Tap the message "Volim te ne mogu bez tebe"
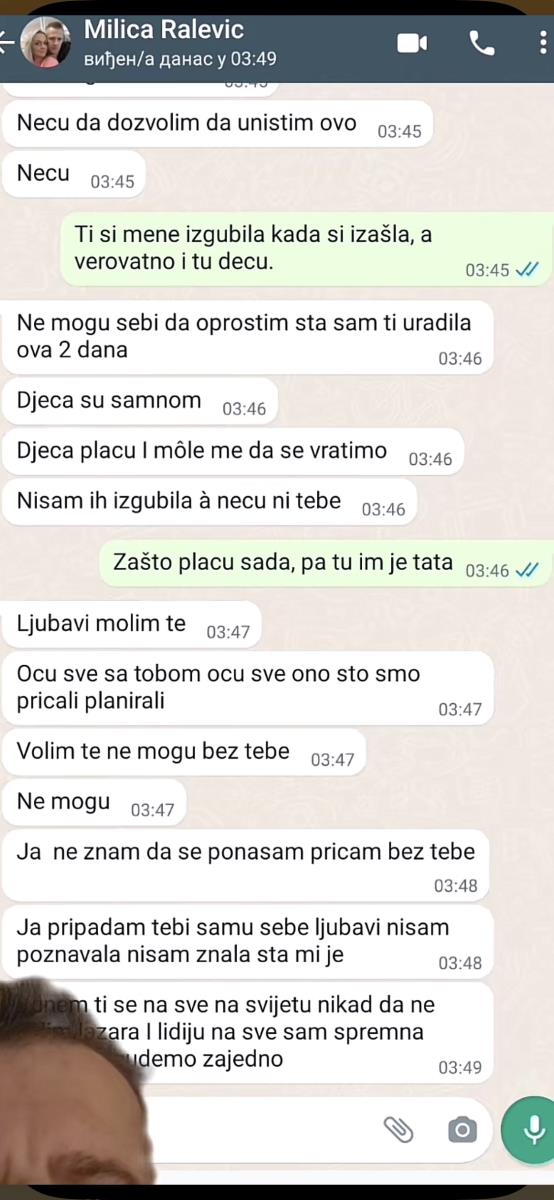 [x=185, y=754]
